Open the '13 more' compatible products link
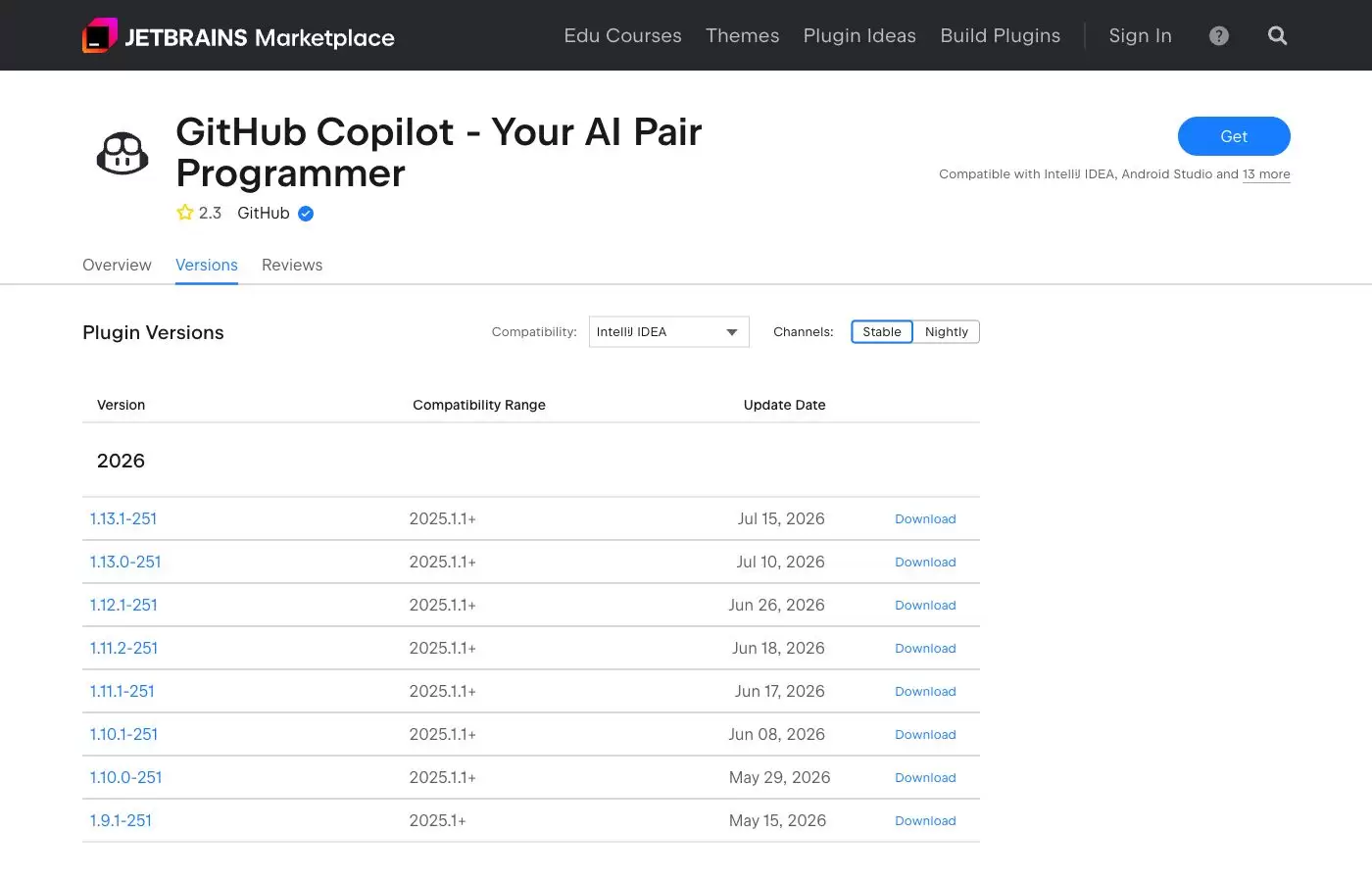 (1266, 174)
